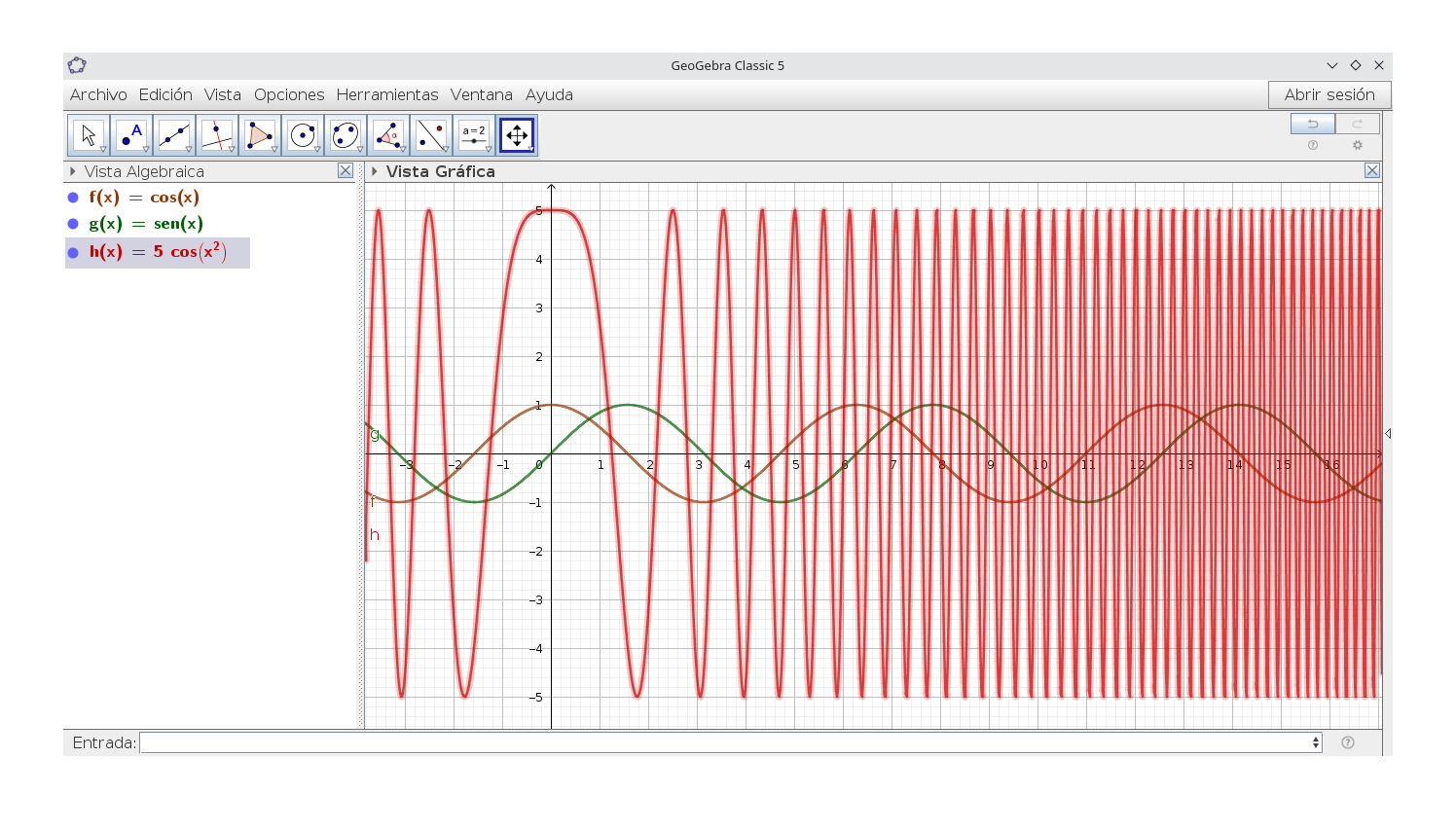Click in the Entrada input field
The image size is (1456, 831).
pyautogui.click(x=730, y=742)
